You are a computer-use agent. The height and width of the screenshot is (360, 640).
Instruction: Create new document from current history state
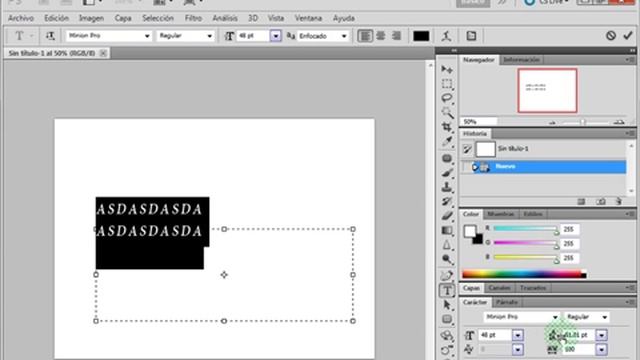(582, 201)
